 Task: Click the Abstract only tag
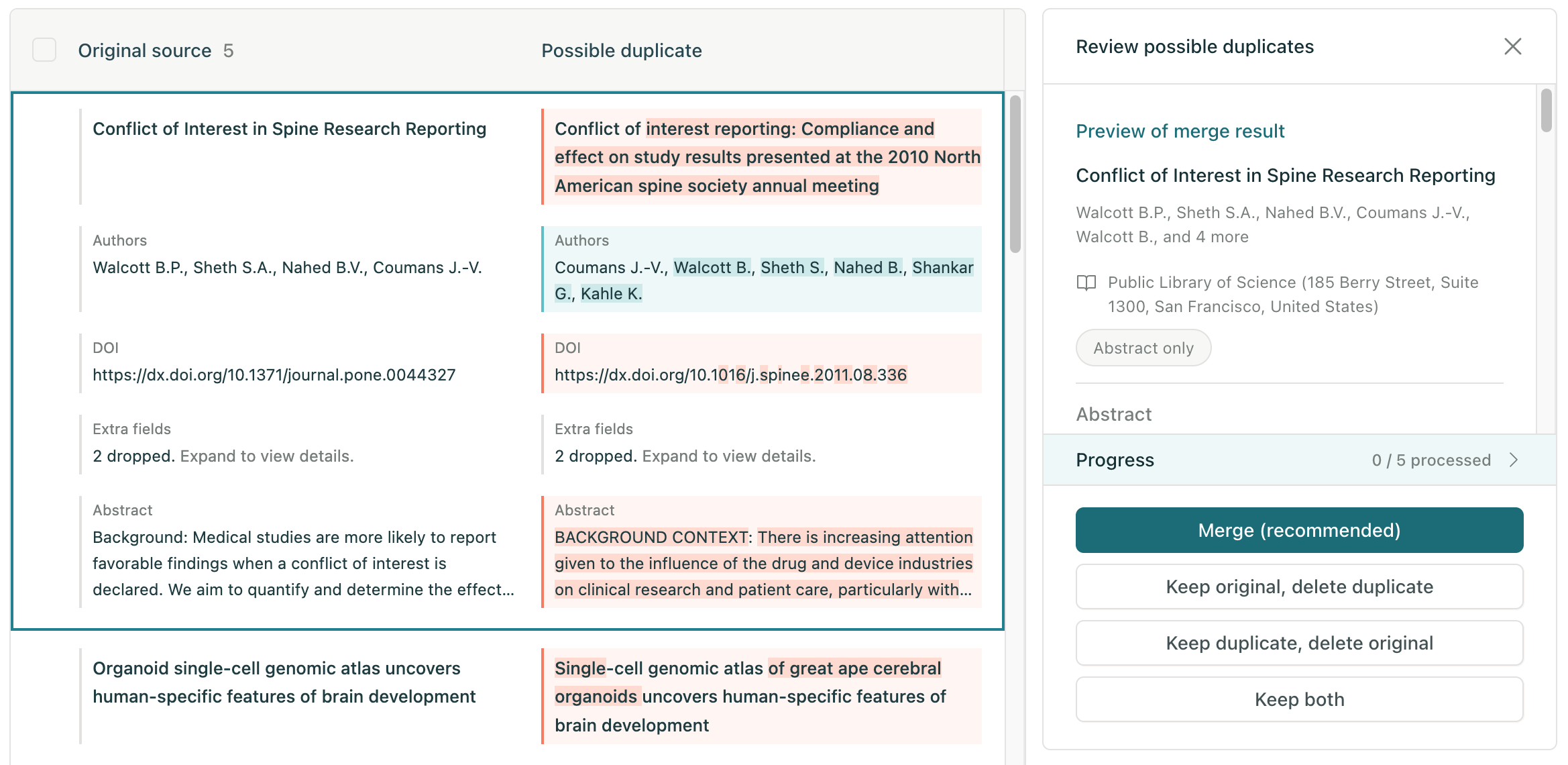coord(1143,348)
